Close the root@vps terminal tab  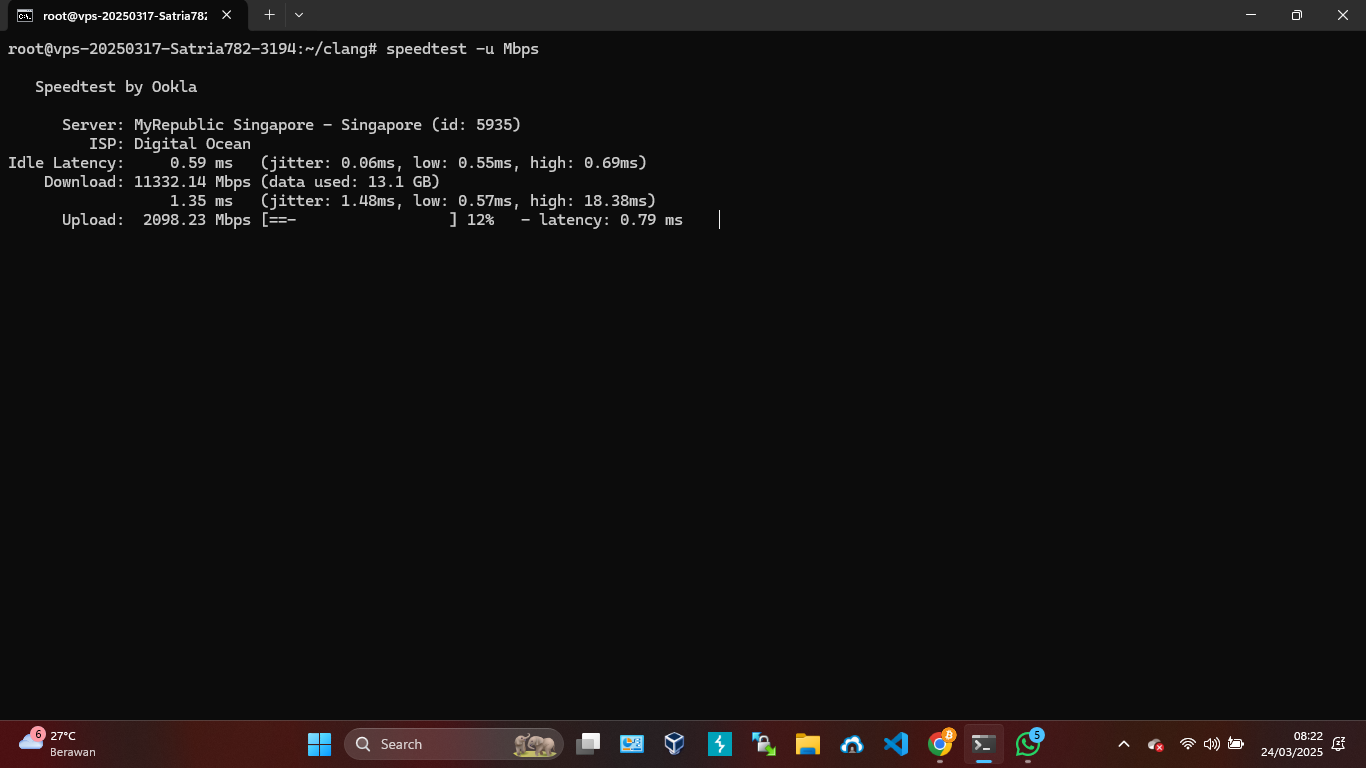(227, 15)
